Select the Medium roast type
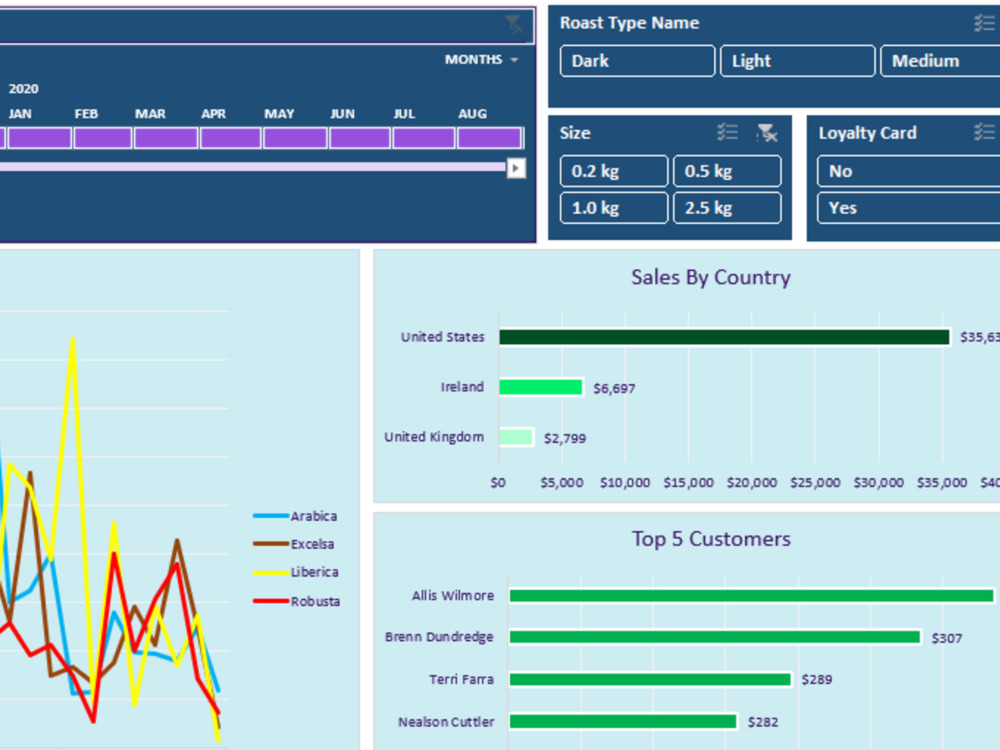Screen dimensions: 1000x750 pos(940,61)
